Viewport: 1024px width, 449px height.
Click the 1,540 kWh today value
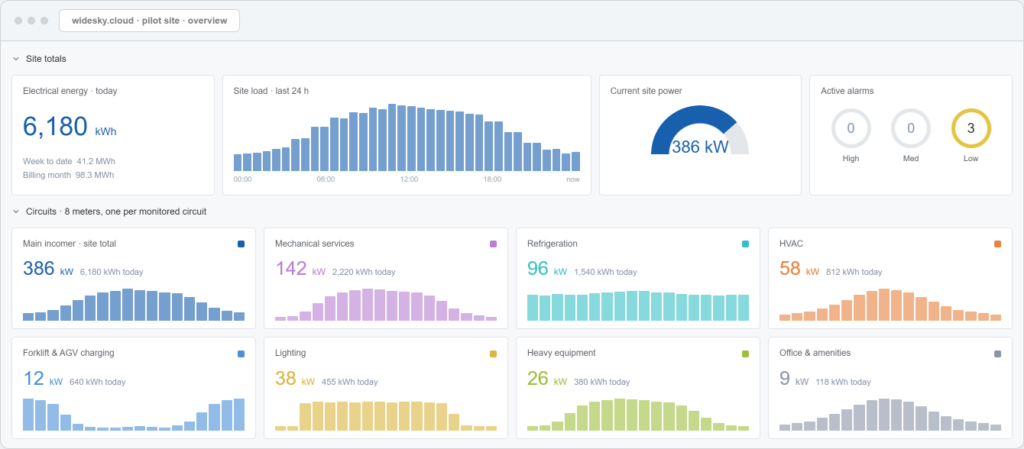tap(605, 272)
